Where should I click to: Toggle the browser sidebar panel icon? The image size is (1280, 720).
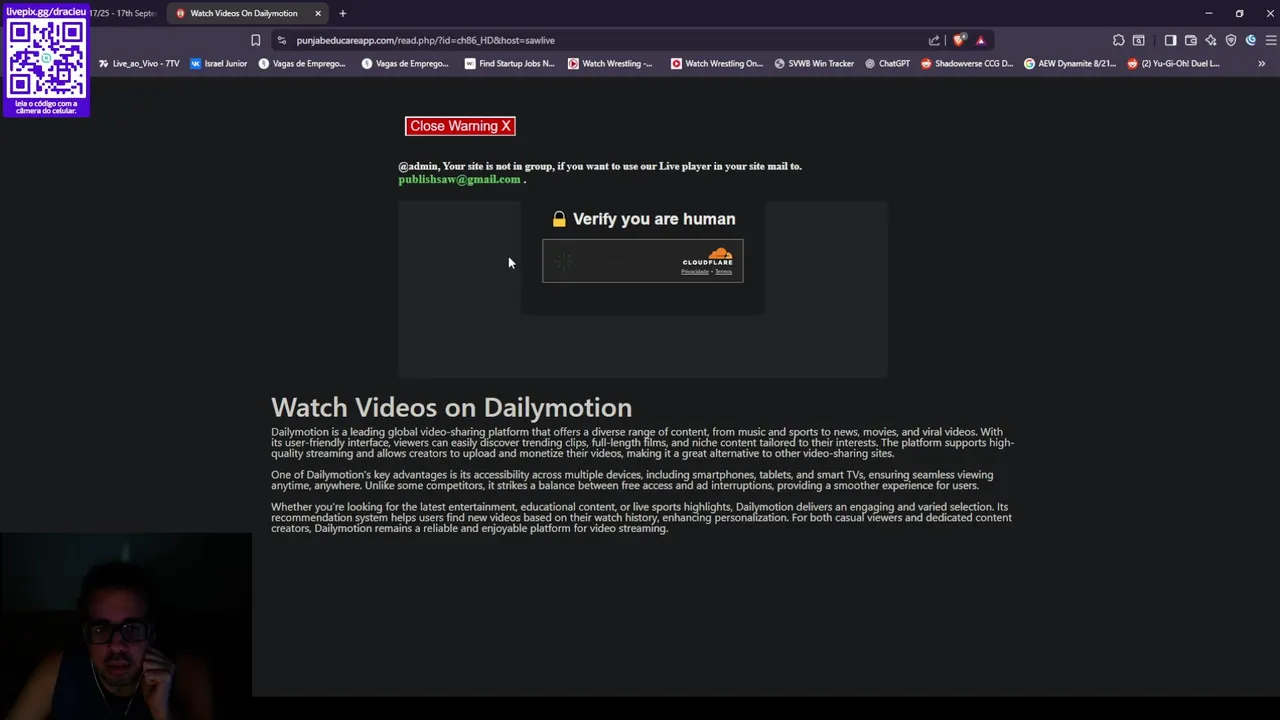point(1170,40)
